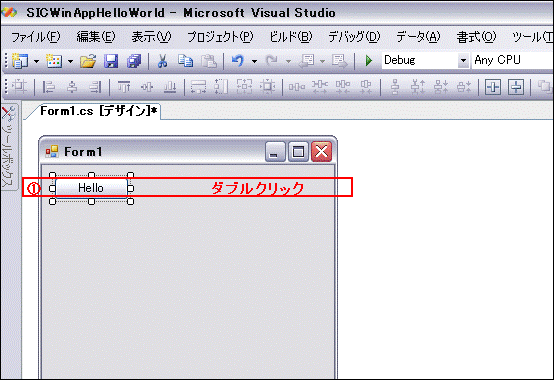Click the Undo arrow icon
The height and width of the screenshot is (380, 554).
pyautogui.click(x=238, y=61)
